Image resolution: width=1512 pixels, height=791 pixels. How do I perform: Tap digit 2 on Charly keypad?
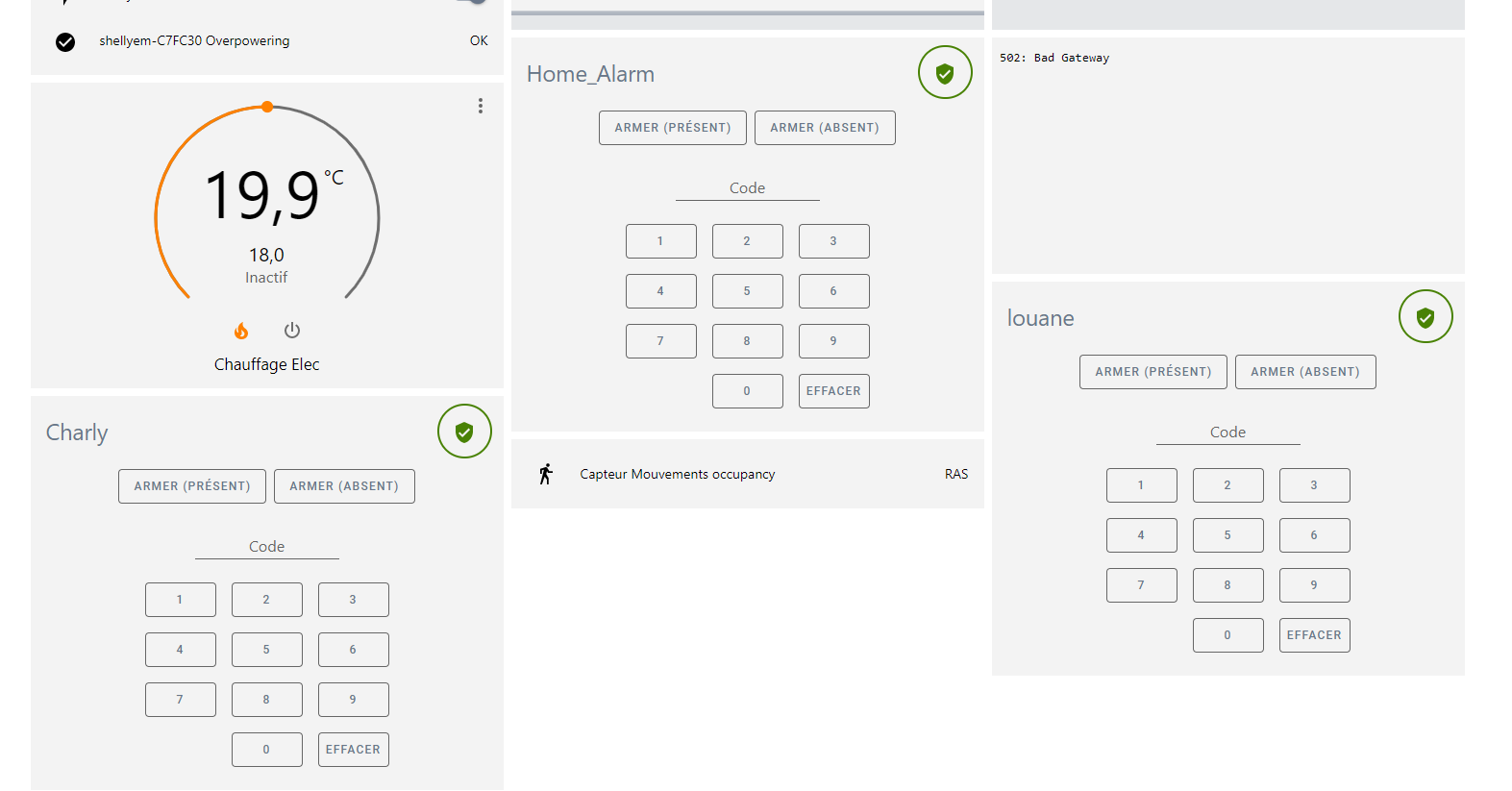click(x=267, y=600)
